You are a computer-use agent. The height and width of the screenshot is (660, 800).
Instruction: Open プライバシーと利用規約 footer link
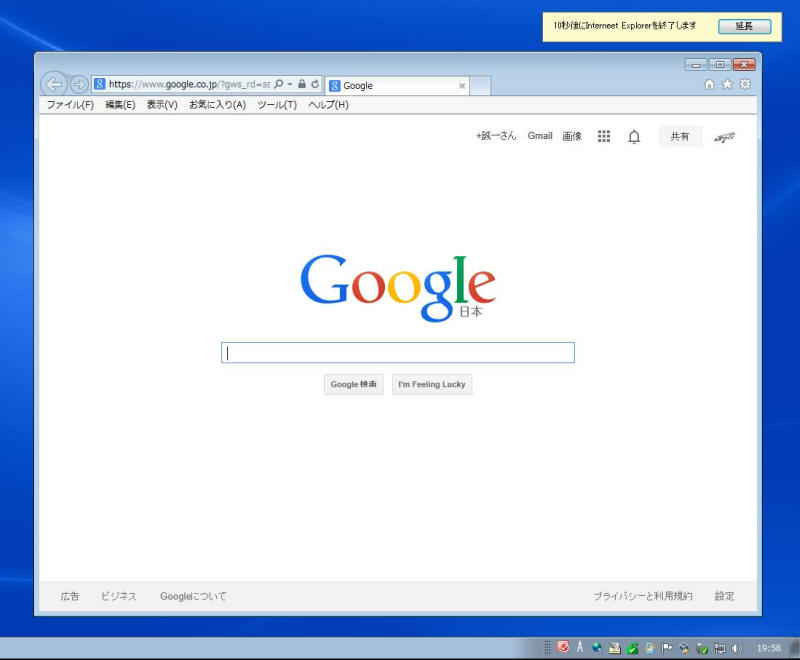click(643, 596)
